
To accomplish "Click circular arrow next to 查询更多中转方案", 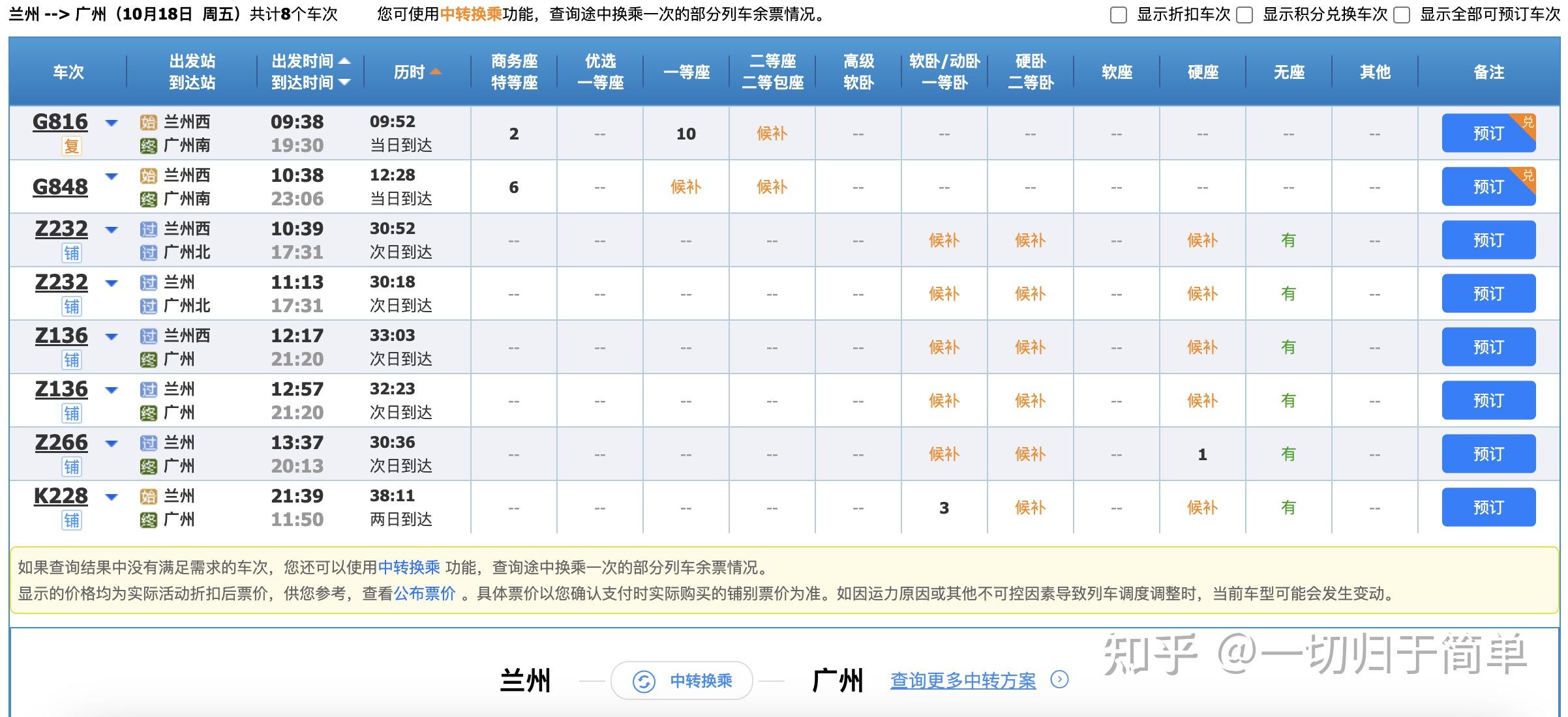I will 1059,680.
